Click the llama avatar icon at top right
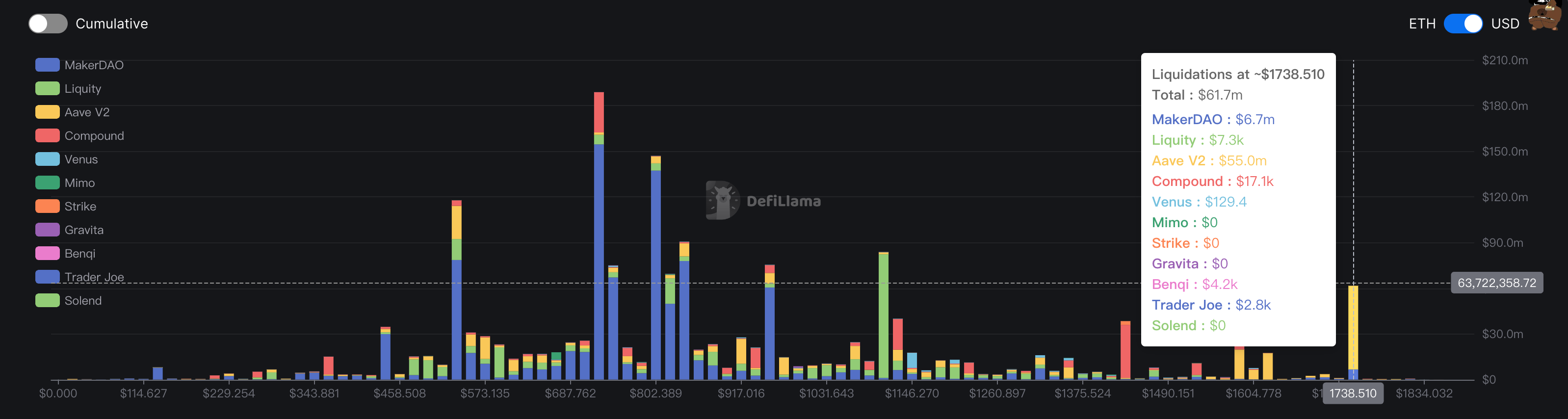This screenshot has height=419, width=1568. pyautogui.click(x=1545, y=15)
